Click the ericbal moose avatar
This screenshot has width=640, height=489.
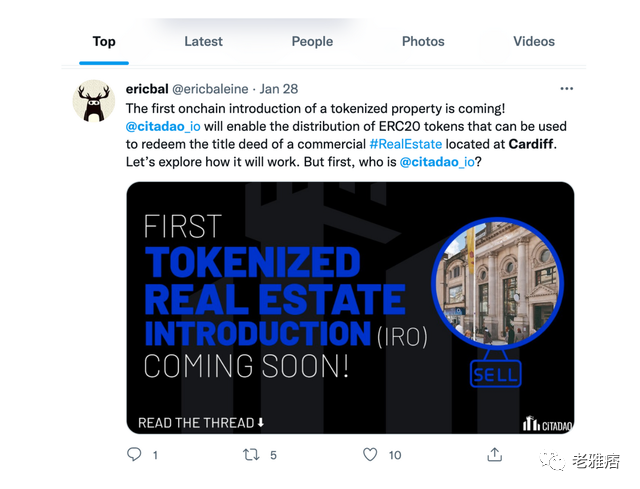click(94, 101)
